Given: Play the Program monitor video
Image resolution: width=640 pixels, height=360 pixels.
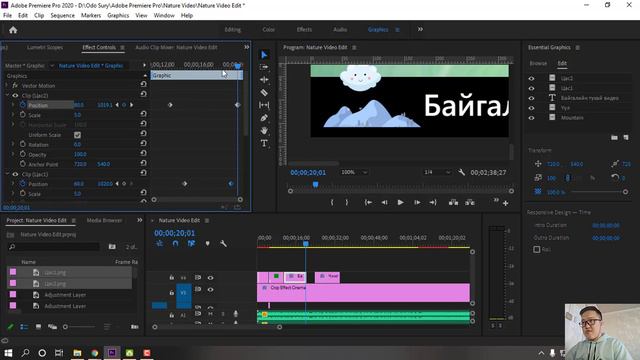Looking at the screenshot, I should [x=400, y=202].
